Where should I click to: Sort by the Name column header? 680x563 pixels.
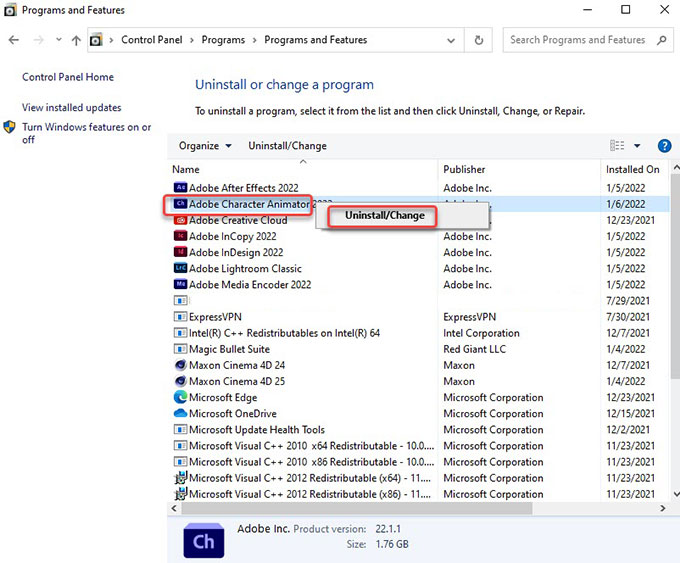[x=186, y=169]
